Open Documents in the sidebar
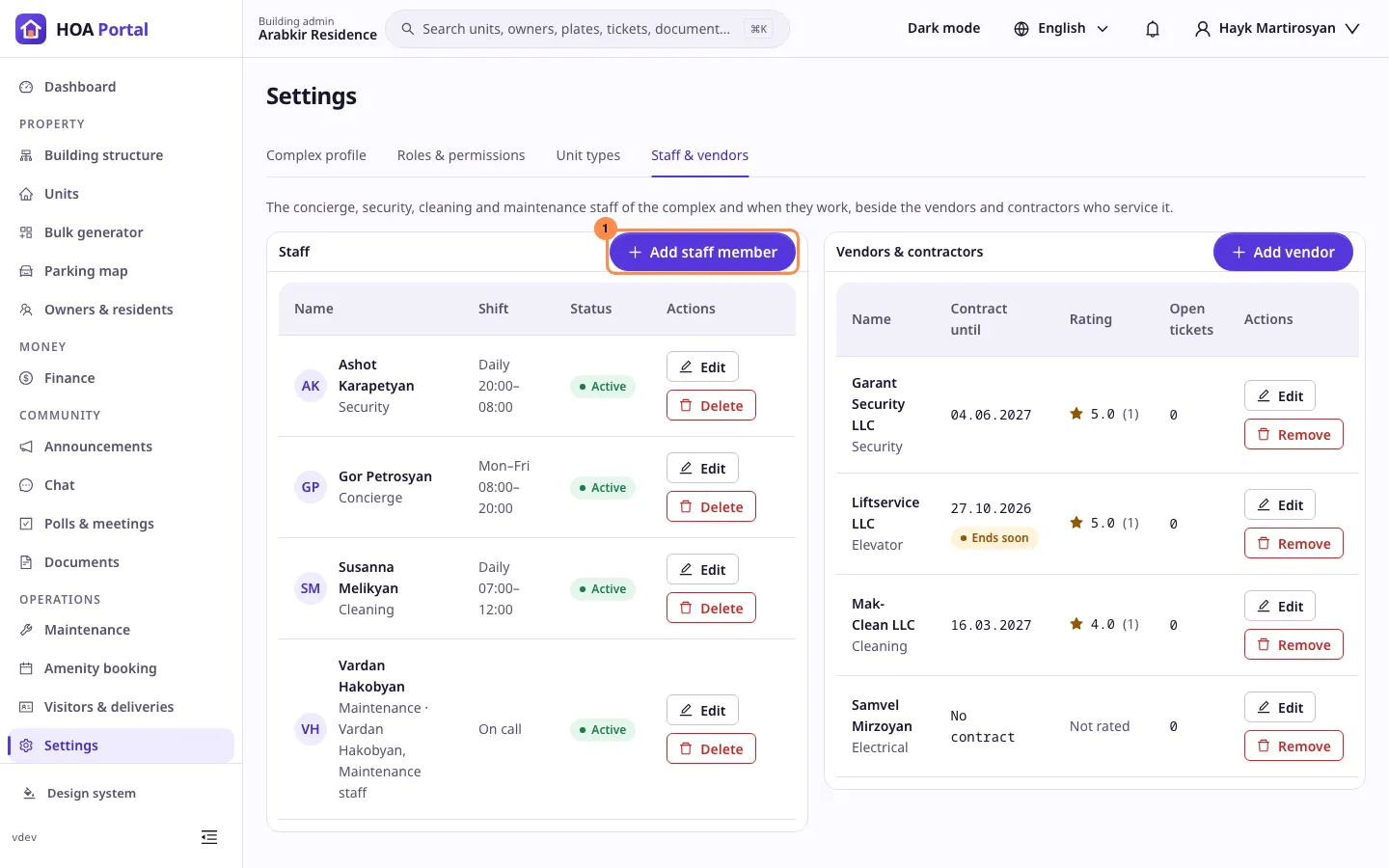The image size is (1389, 868). (121, 562)
